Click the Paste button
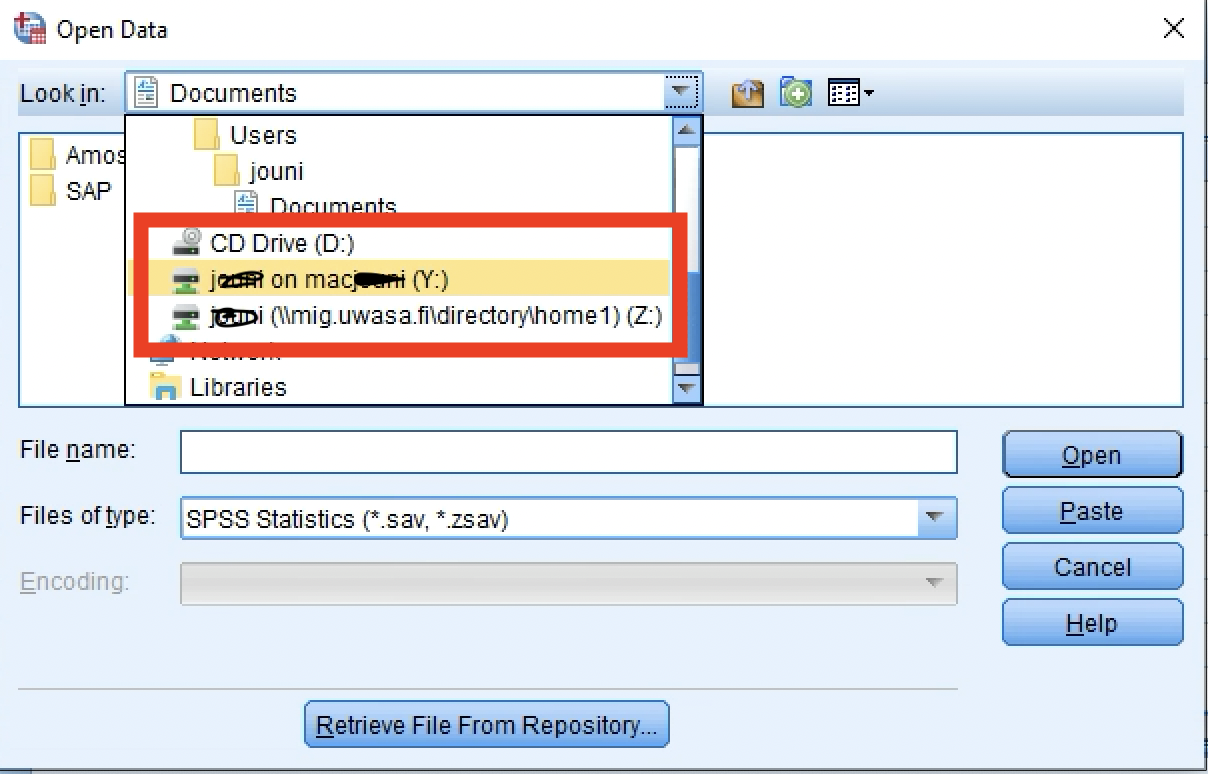Screen dimensions: 1208x774 click(x=1092, y=511)
